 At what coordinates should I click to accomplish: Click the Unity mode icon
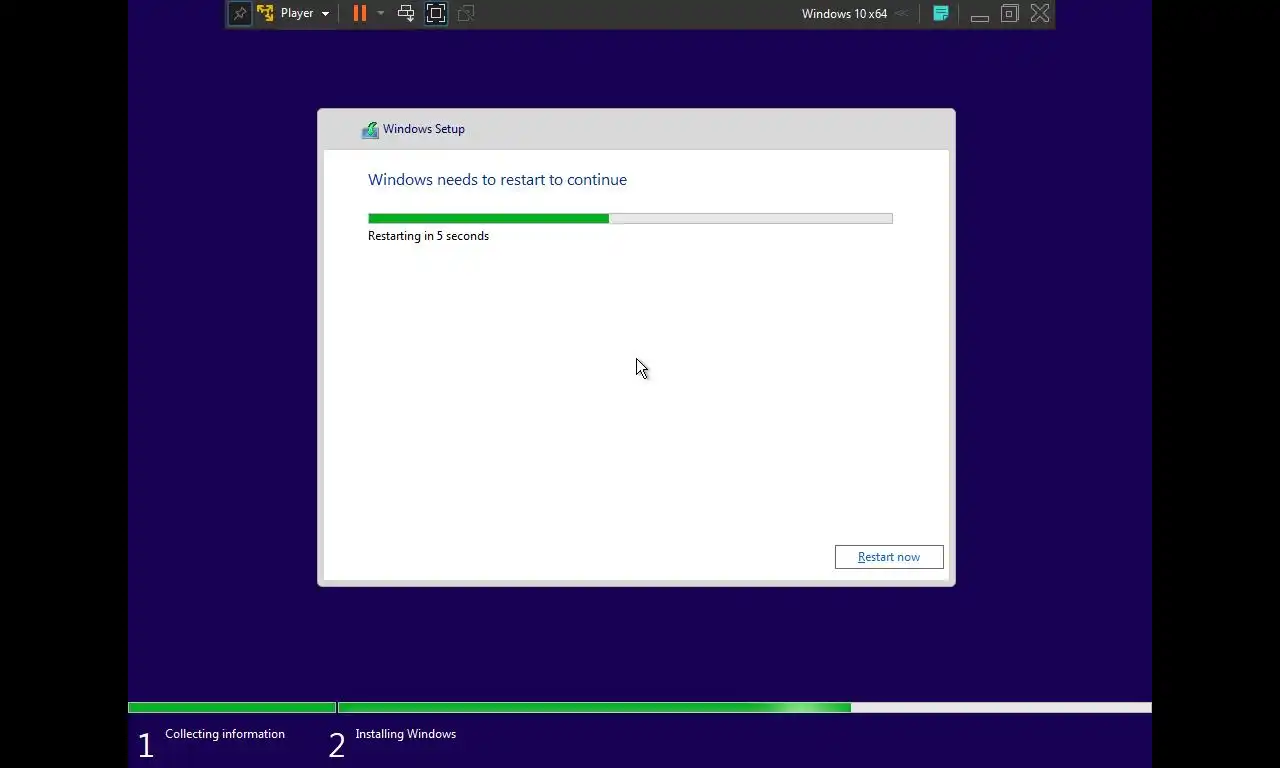466,13
